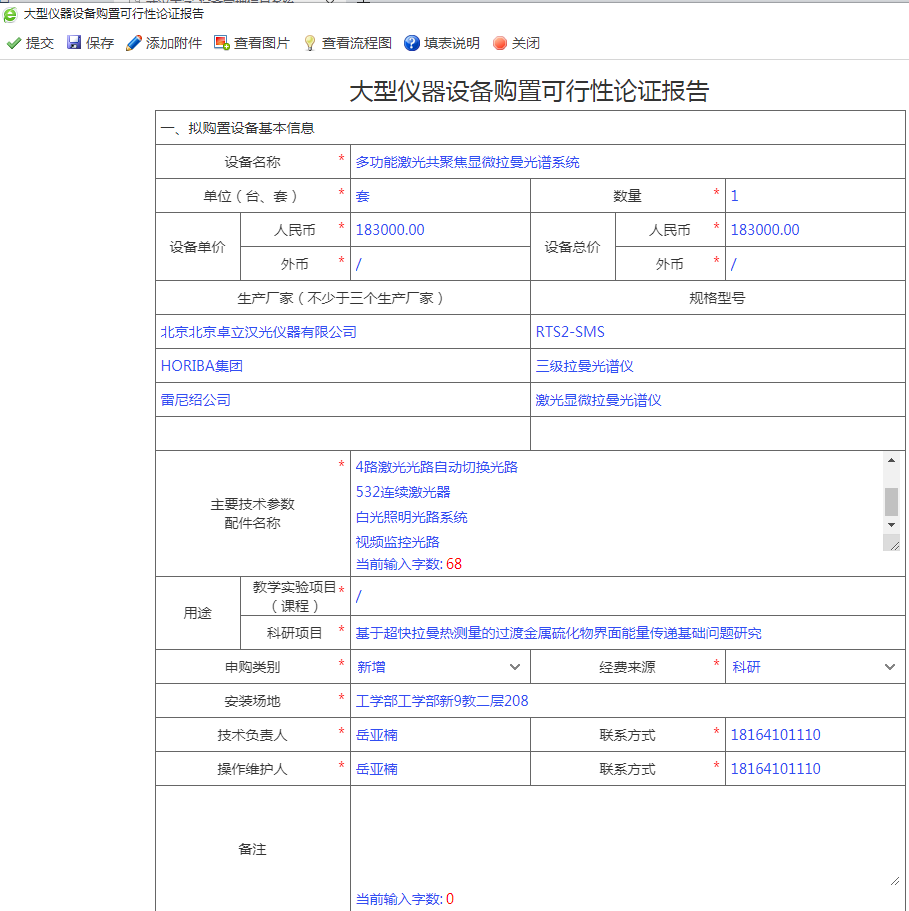Click the red close icon in toolbar
The width and height of the screenshot is (909, 911).
(500, 43)
